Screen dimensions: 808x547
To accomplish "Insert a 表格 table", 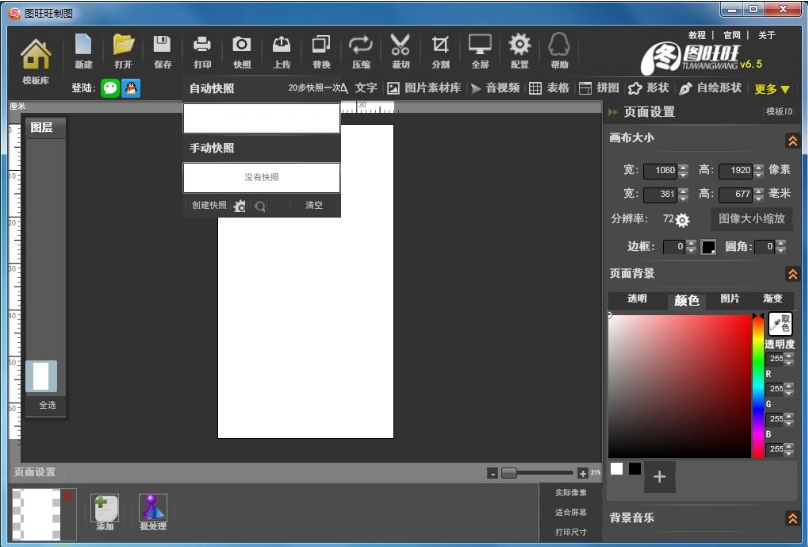I will [549, 88].
